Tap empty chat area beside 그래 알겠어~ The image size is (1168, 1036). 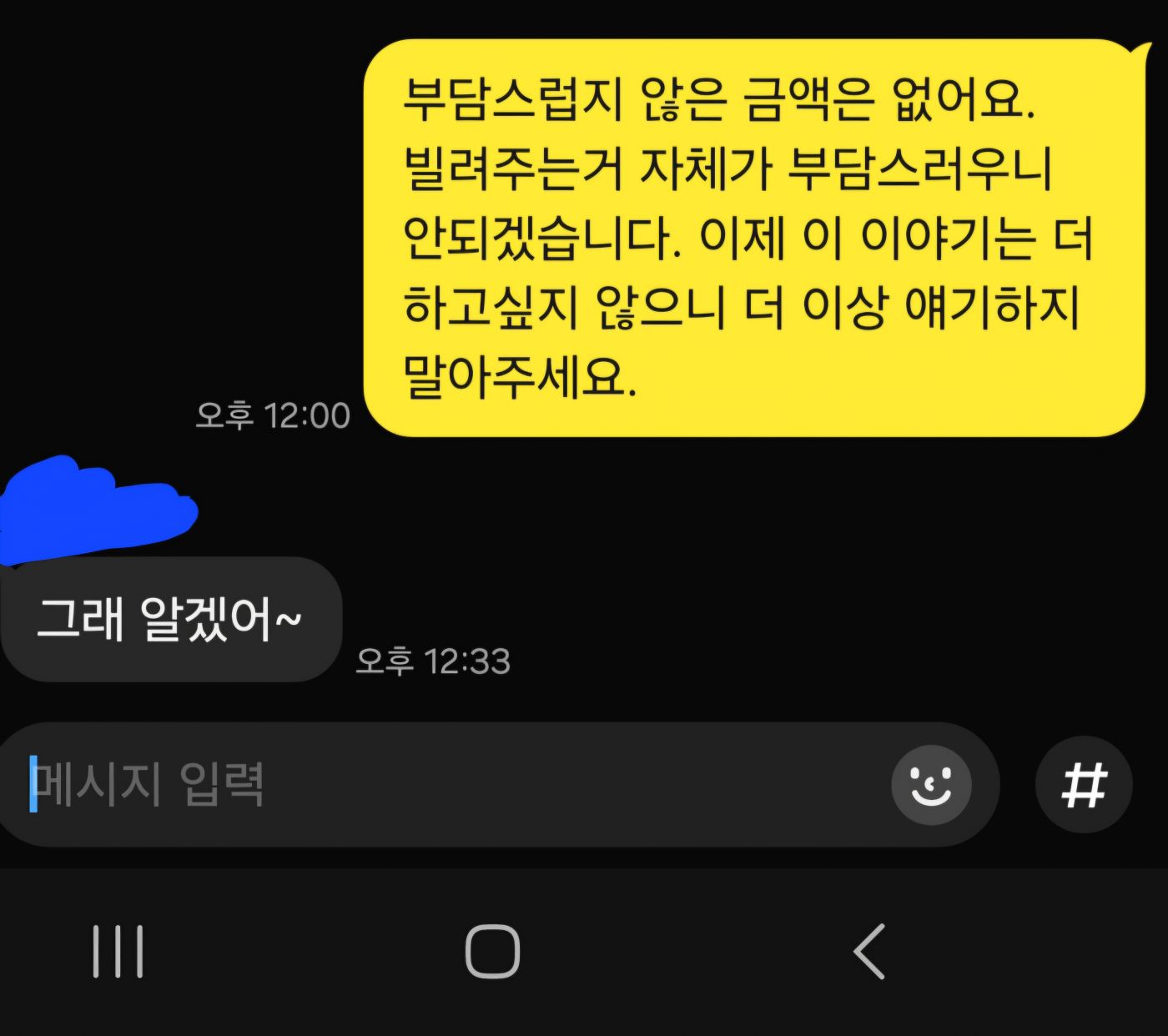[x=751, y=619]
